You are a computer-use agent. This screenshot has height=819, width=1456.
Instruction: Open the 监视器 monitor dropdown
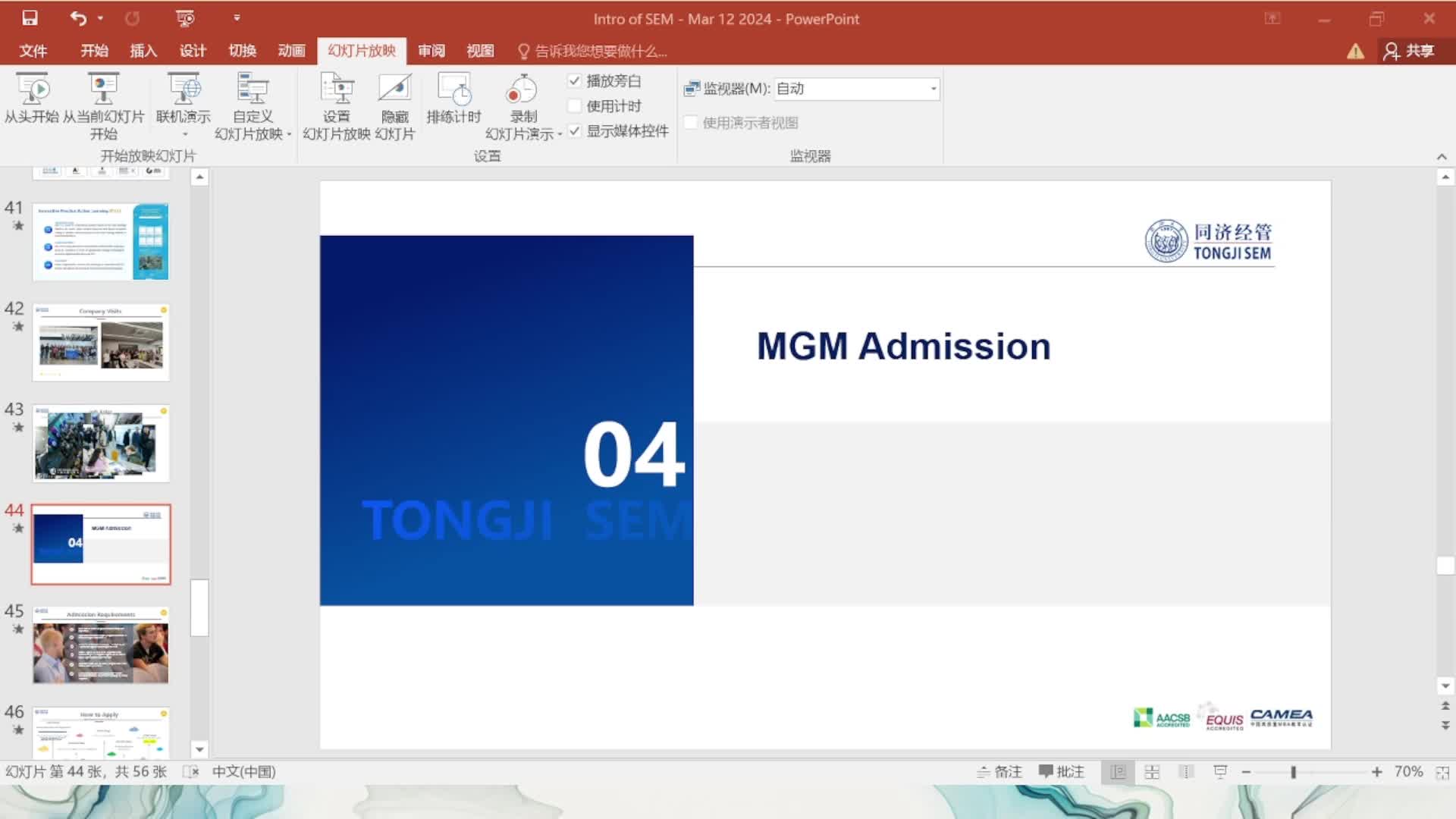tap(934, 89)
